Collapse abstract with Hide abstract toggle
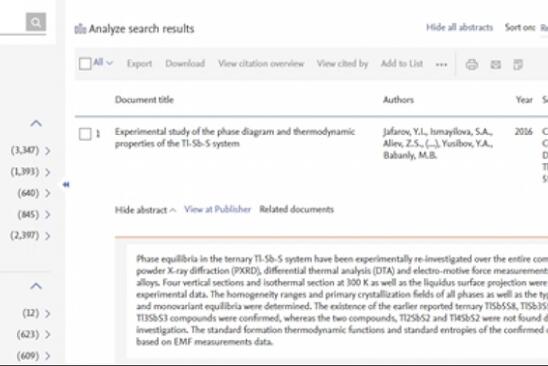The width and height of the screenshot is (548, 366). [x=145, y=210]
